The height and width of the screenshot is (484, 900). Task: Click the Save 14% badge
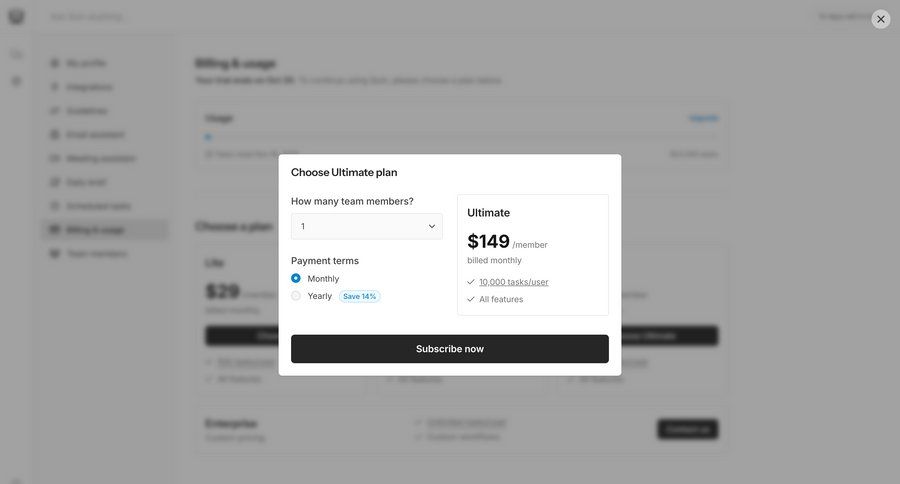pyautogui.click(x=359, y=296)
